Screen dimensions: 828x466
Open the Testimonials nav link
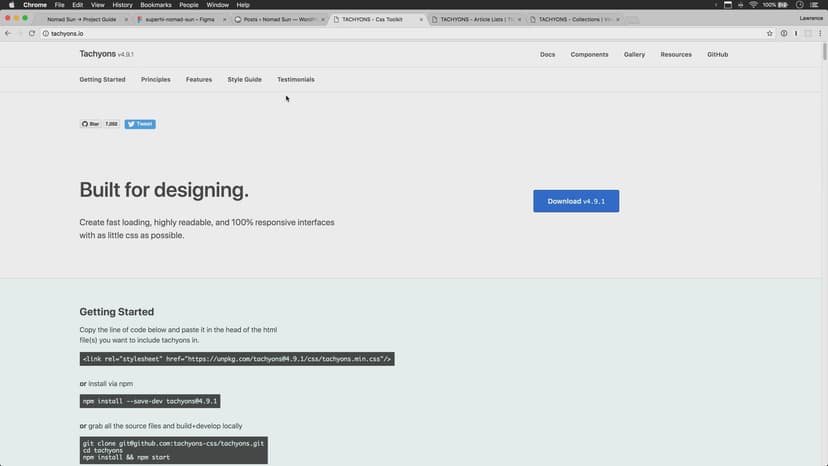[x=296, y=79]
